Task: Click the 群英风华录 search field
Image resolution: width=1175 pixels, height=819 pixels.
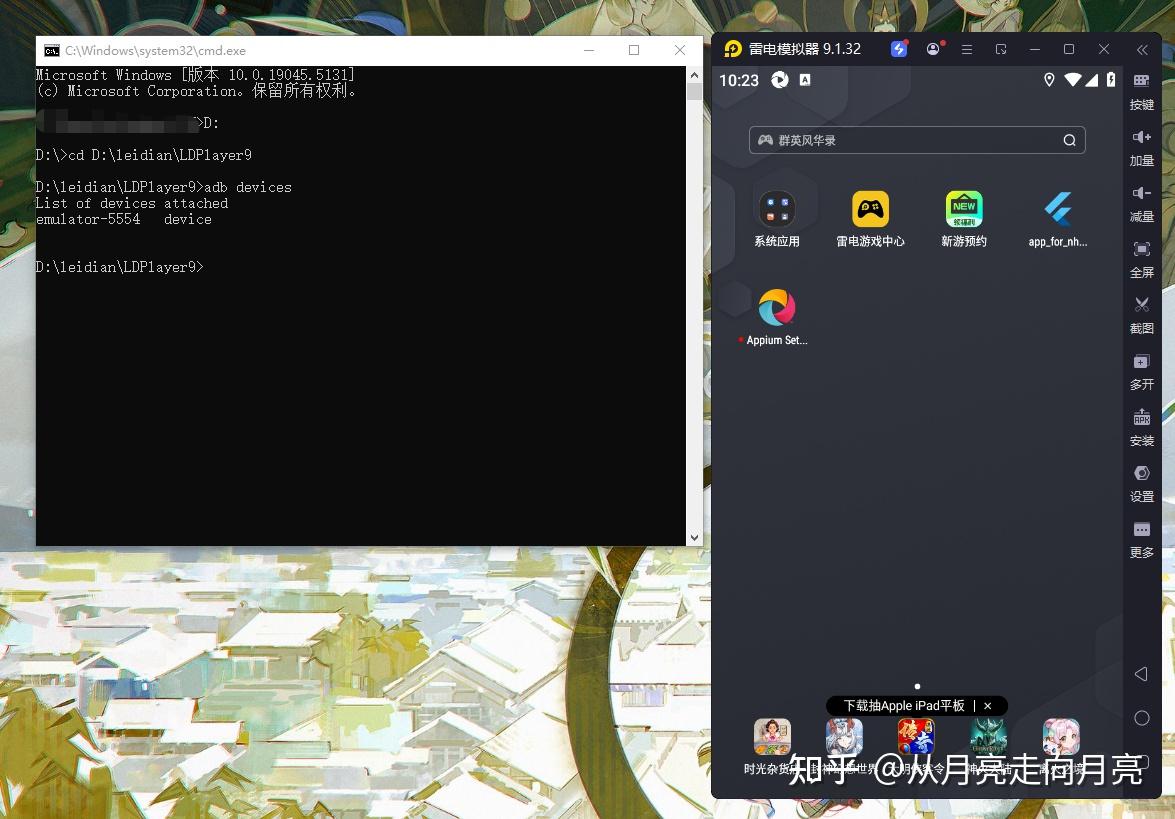Action: 916,140
